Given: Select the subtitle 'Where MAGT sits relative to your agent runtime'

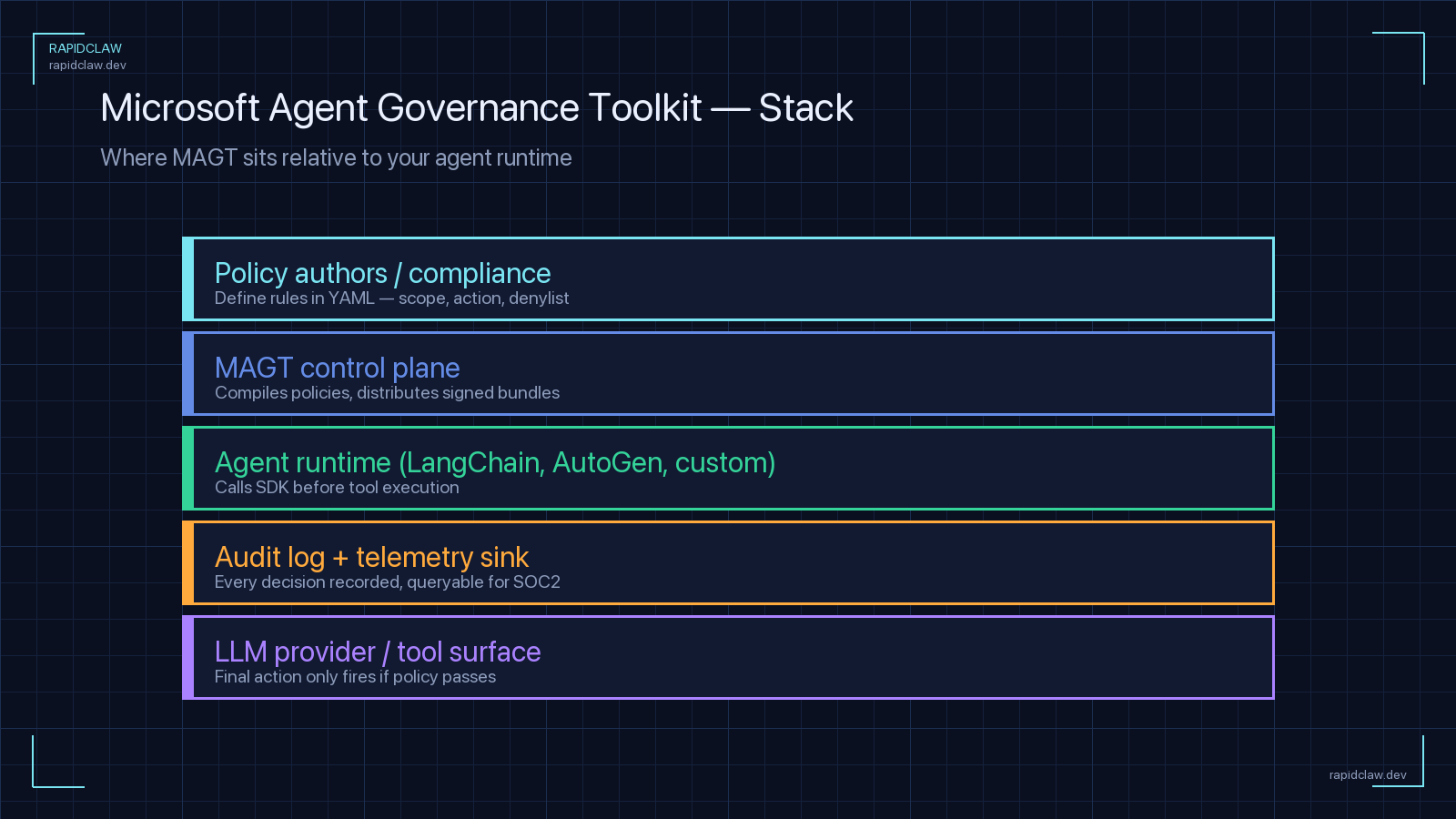Looking at the screenshot, I should coord(336,158).
